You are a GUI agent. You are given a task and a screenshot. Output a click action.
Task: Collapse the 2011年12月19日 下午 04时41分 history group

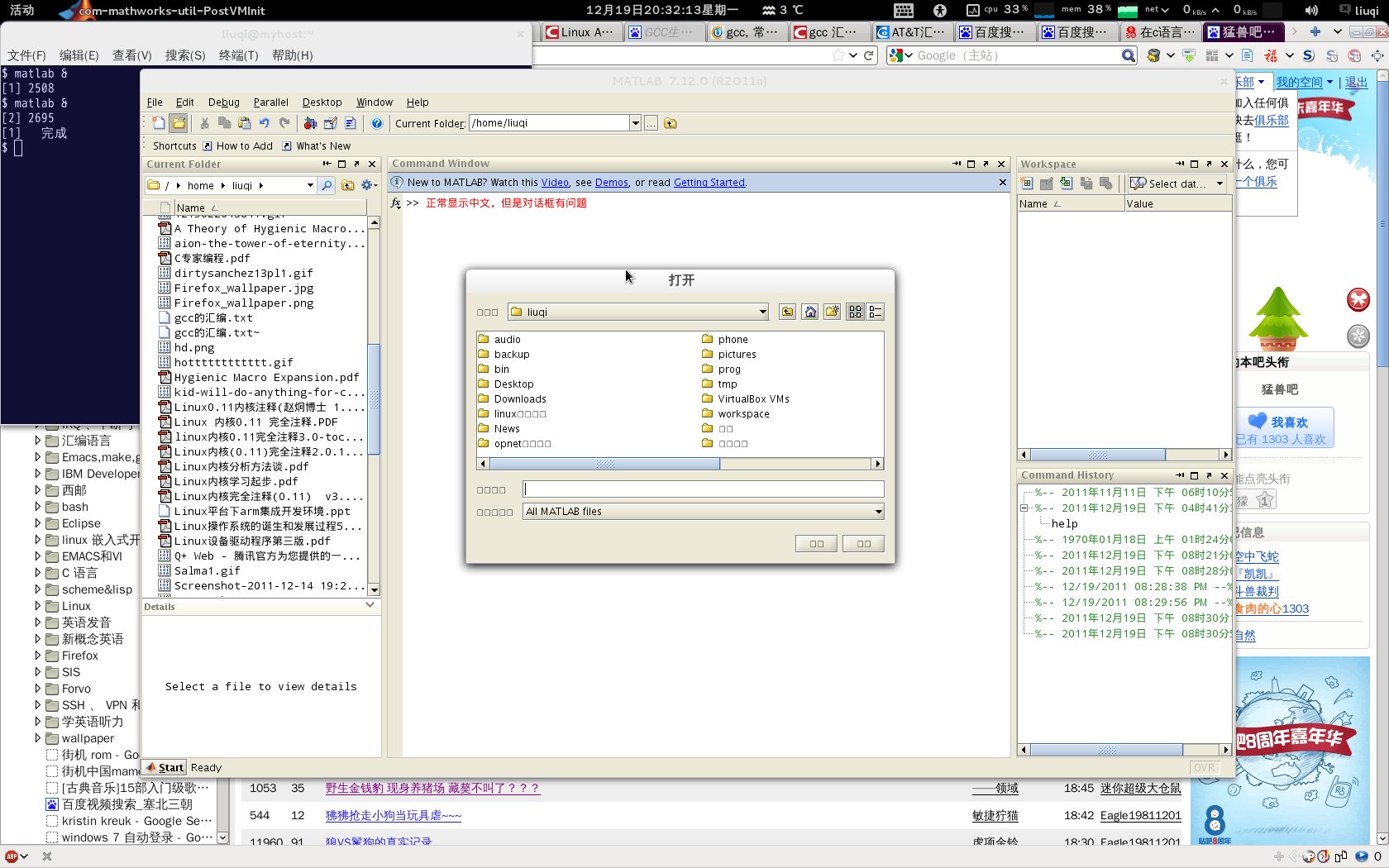(x=1024, y=508)
